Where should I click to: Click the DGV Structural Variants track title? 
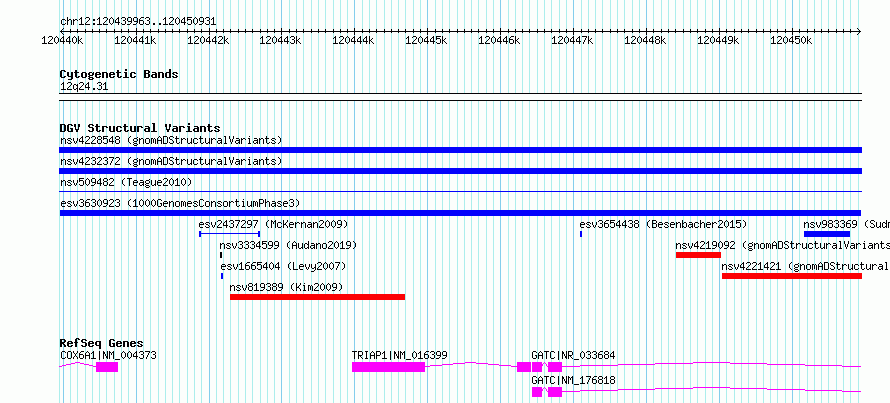coord(140,128)
